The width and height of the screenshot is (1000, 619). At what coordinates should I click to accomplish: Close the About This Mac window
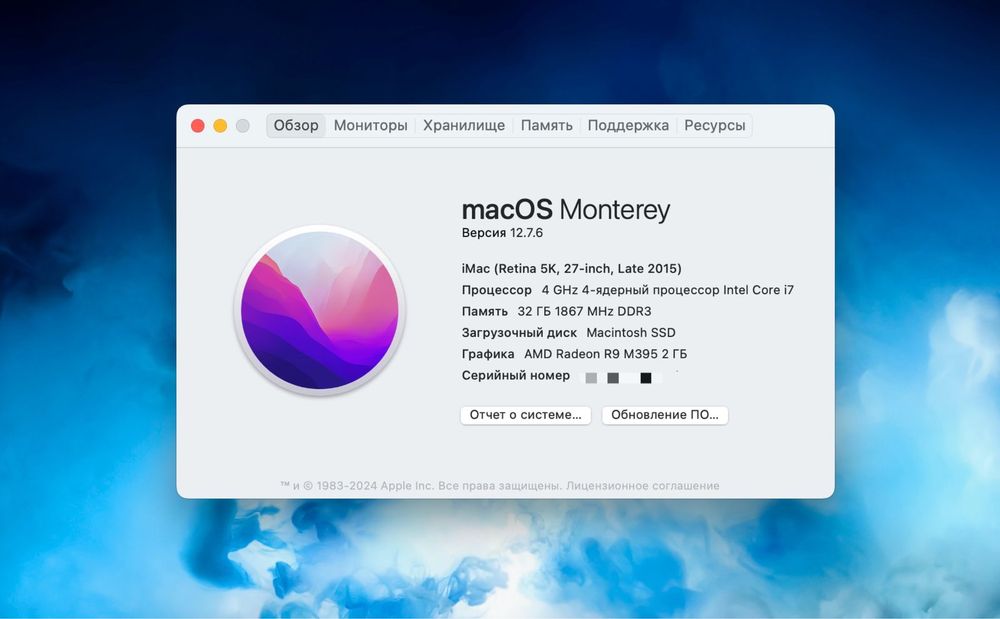[x=198, y=126]
